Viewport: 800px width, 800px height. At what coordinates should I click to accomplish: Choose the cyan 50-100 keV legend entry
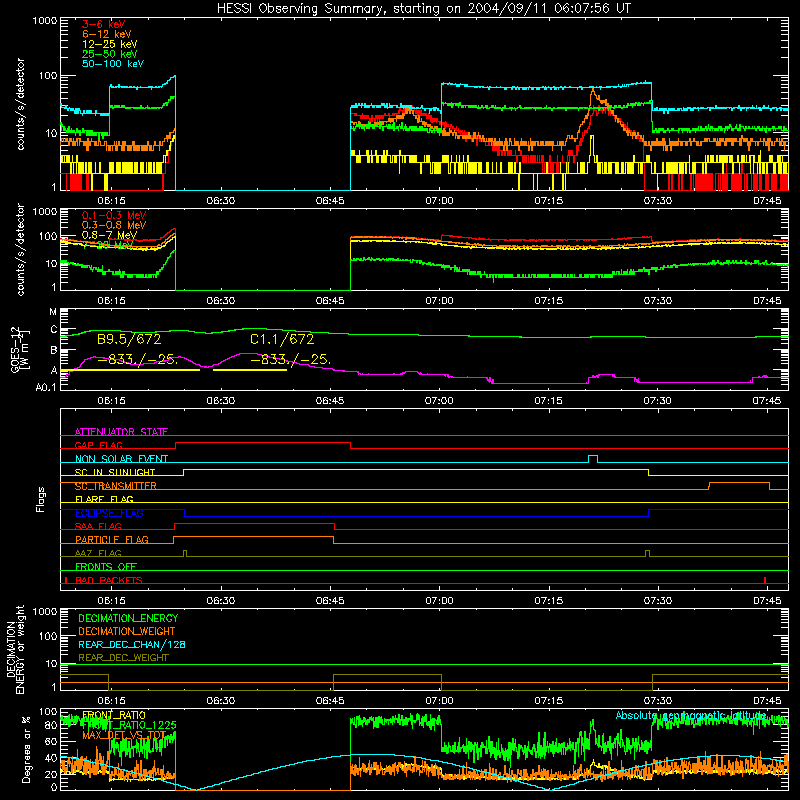coord(113,63)
